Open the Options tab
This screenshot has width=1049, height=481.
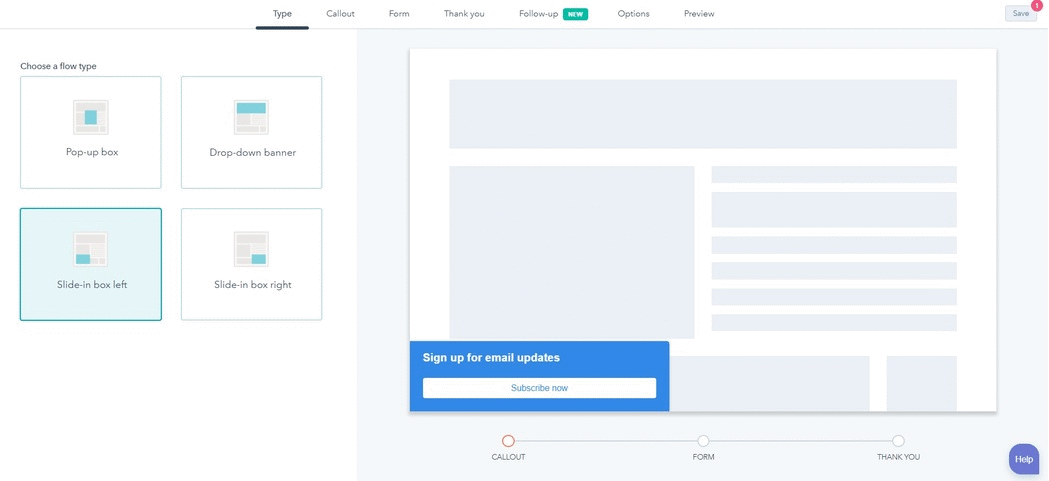point(634,13)
